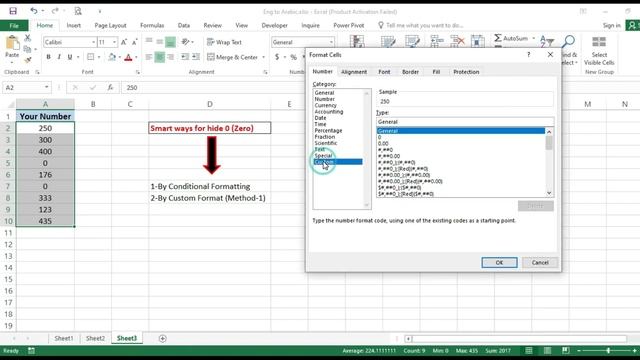Open the Font group dialog launcher

point(138,72)
